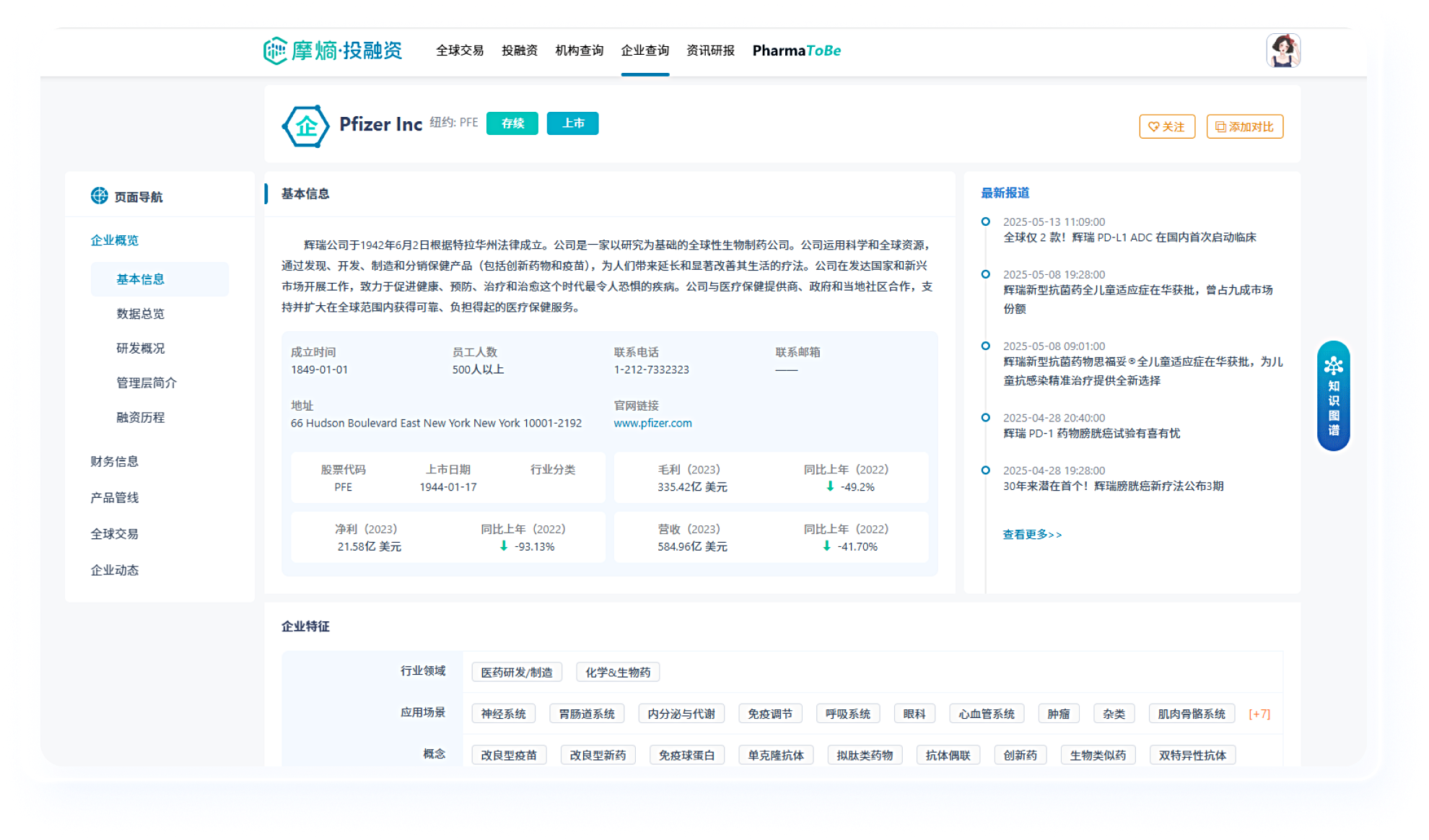Click the 改良型新药 concept tag
This screenshot has width=1429, height=840.
[598, 756]
